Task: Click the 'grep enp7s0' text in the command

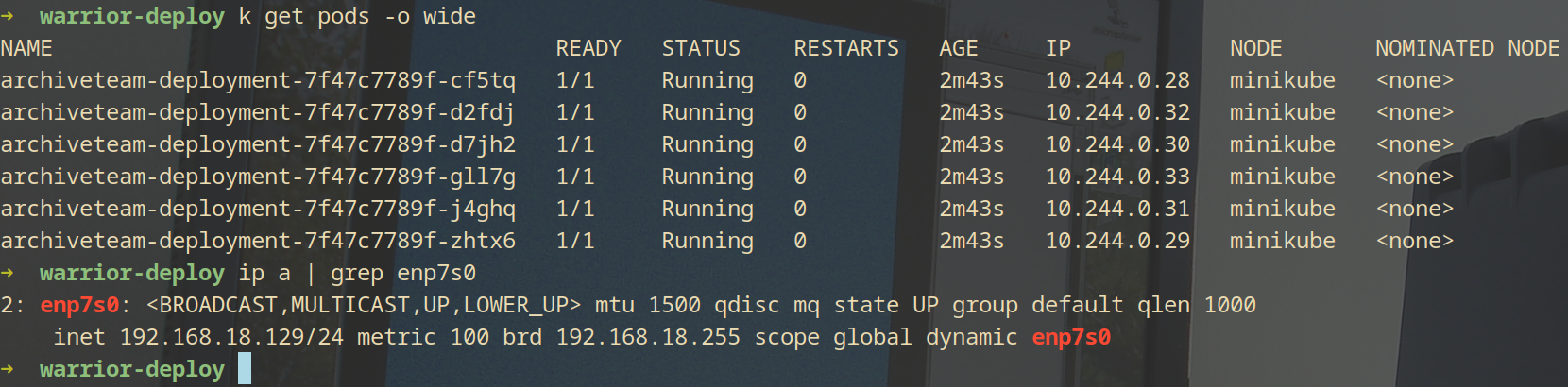Action: pos(403,273)
